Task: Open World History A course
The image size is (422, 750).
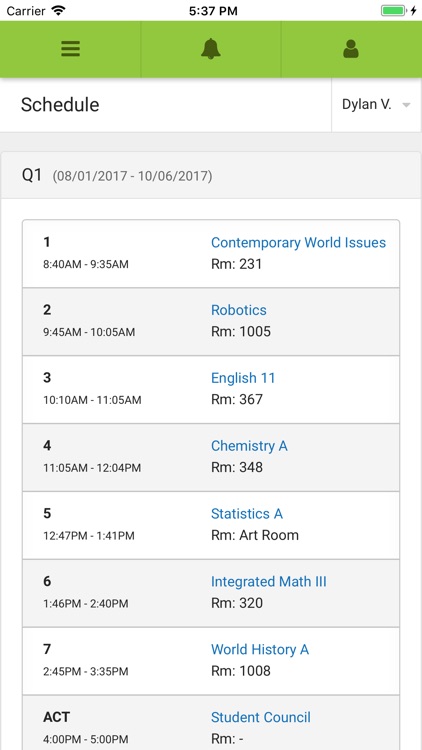Action: (x=260, y=650)
